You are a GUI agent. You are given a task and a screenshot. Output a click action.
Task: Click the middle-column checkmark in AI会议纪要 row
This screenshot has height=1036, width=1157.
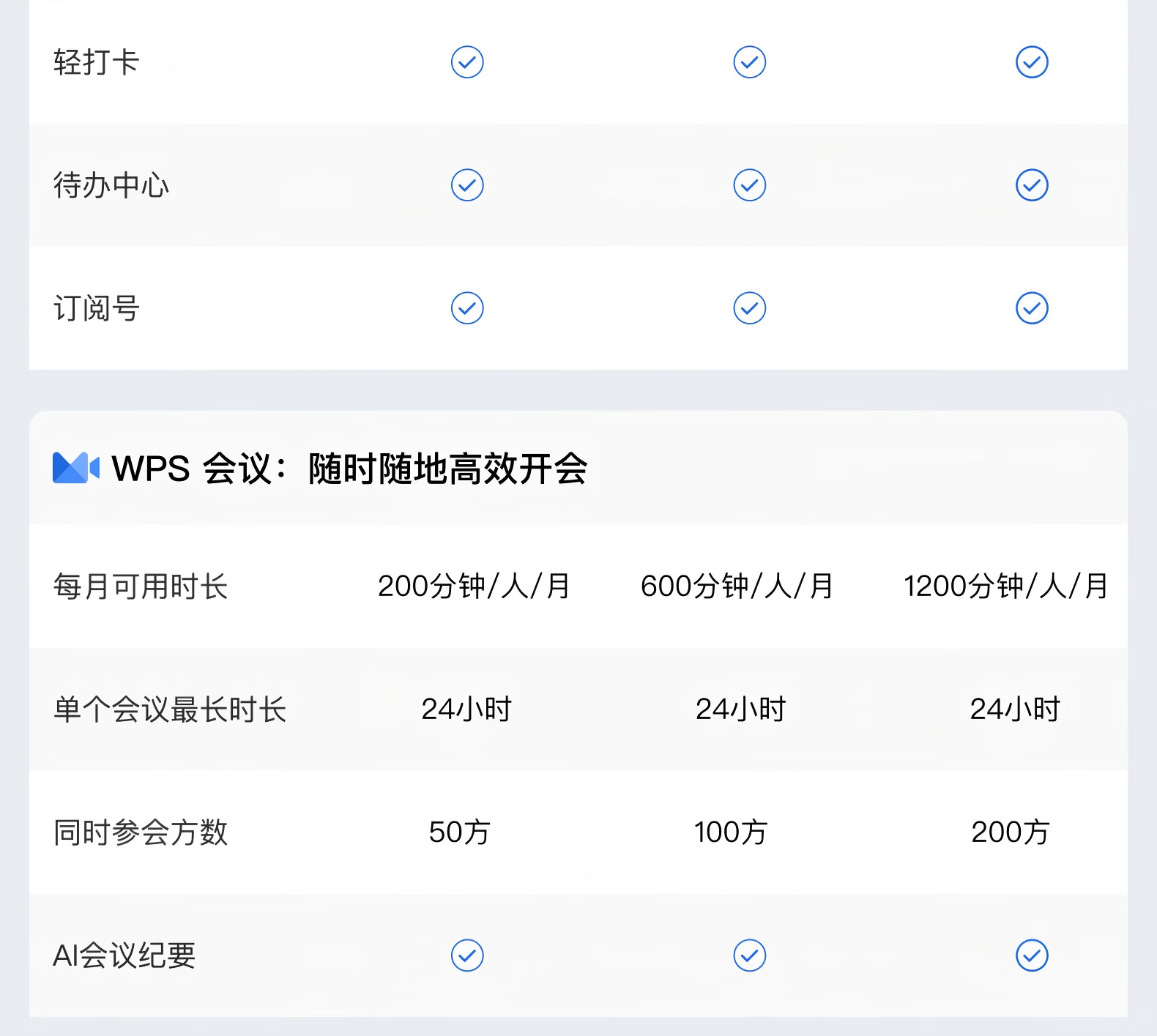(749, 955)
